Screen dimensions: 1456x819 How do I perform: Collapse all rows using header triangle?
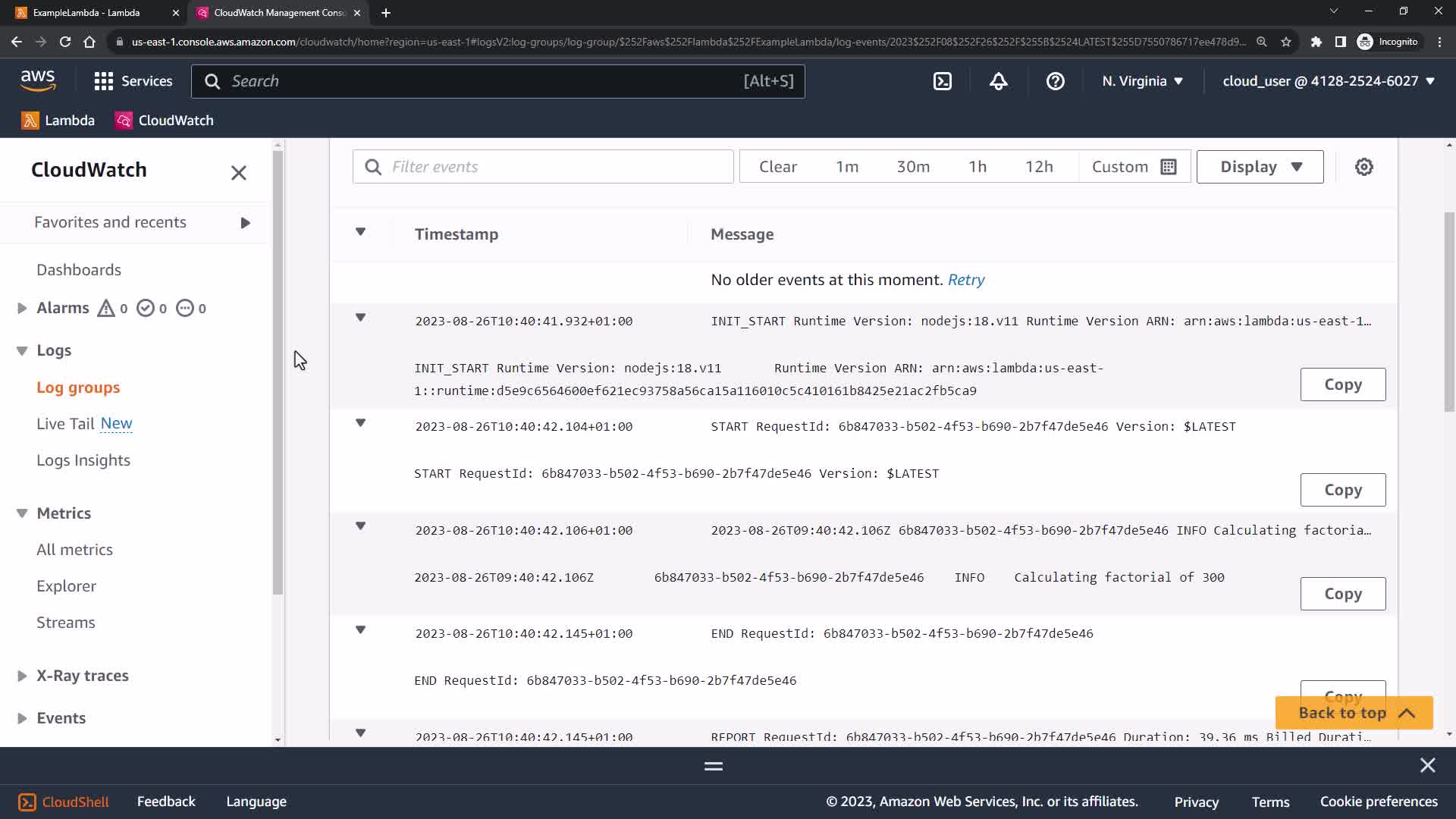pos(361,232)
